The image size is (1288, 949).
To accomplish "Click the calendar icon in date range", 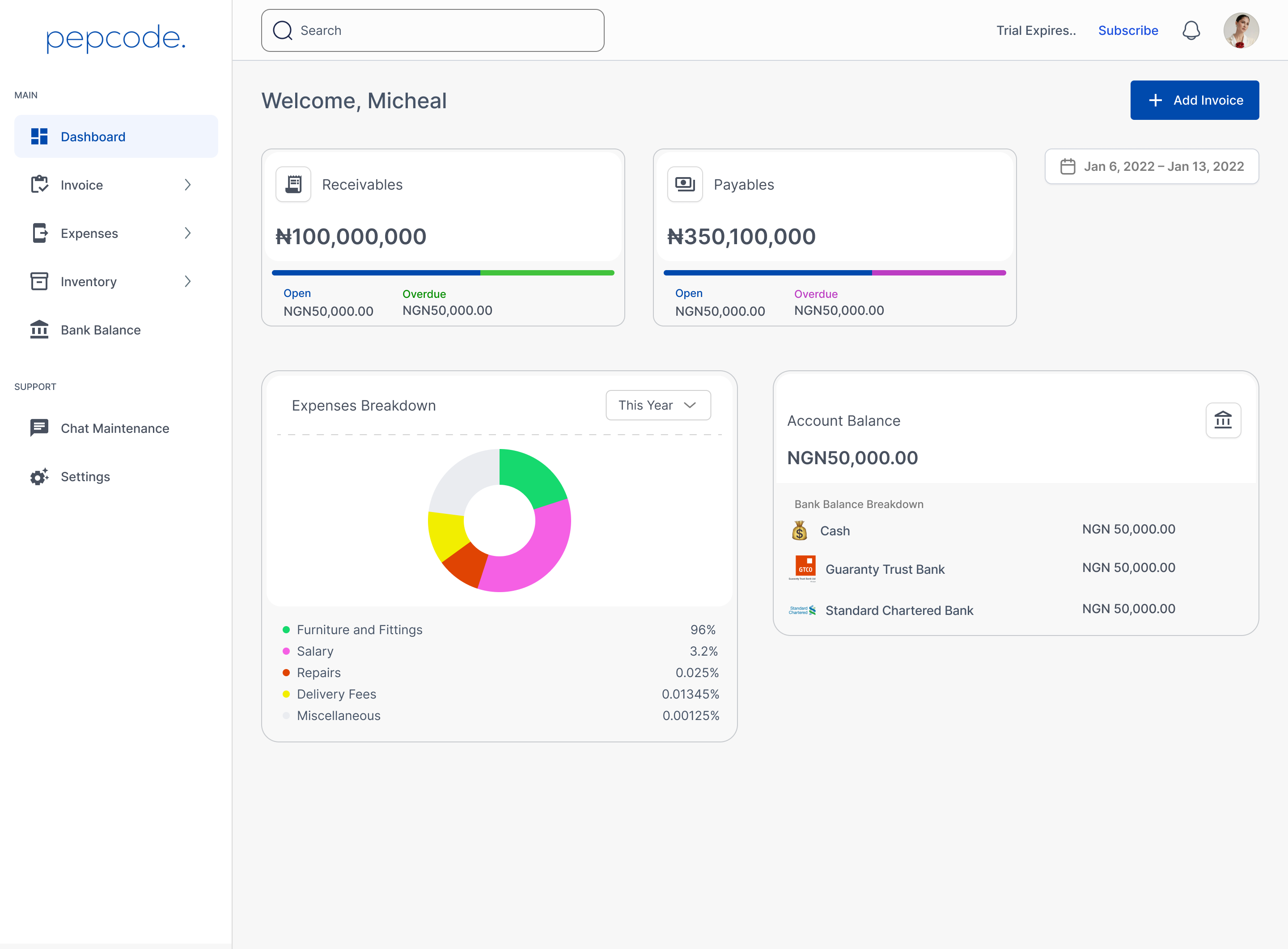I will [1068, 167].
